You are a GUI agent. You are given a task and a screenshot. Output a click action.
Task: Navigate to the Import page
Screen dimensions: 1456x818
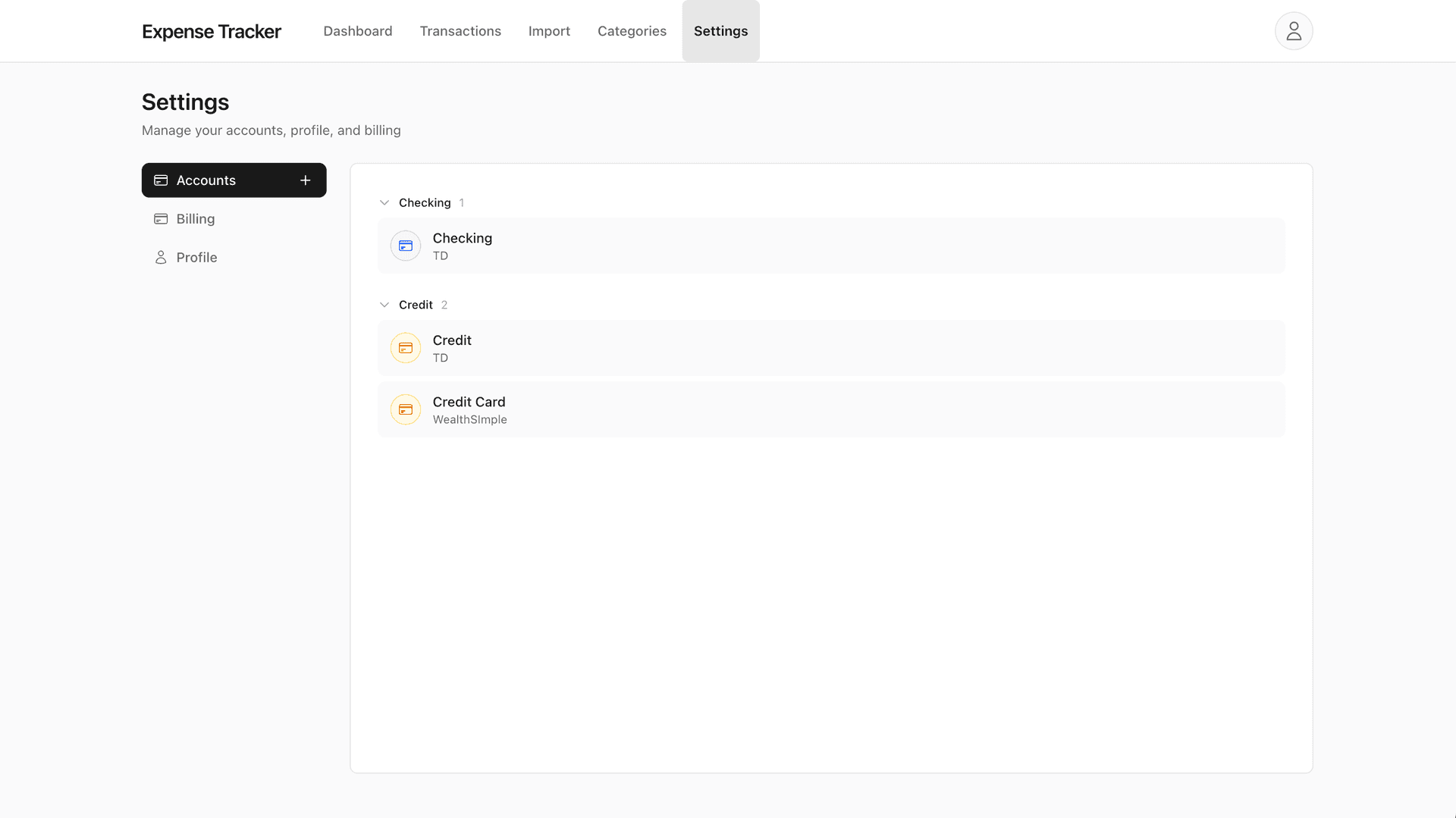[x=549, y=30]
